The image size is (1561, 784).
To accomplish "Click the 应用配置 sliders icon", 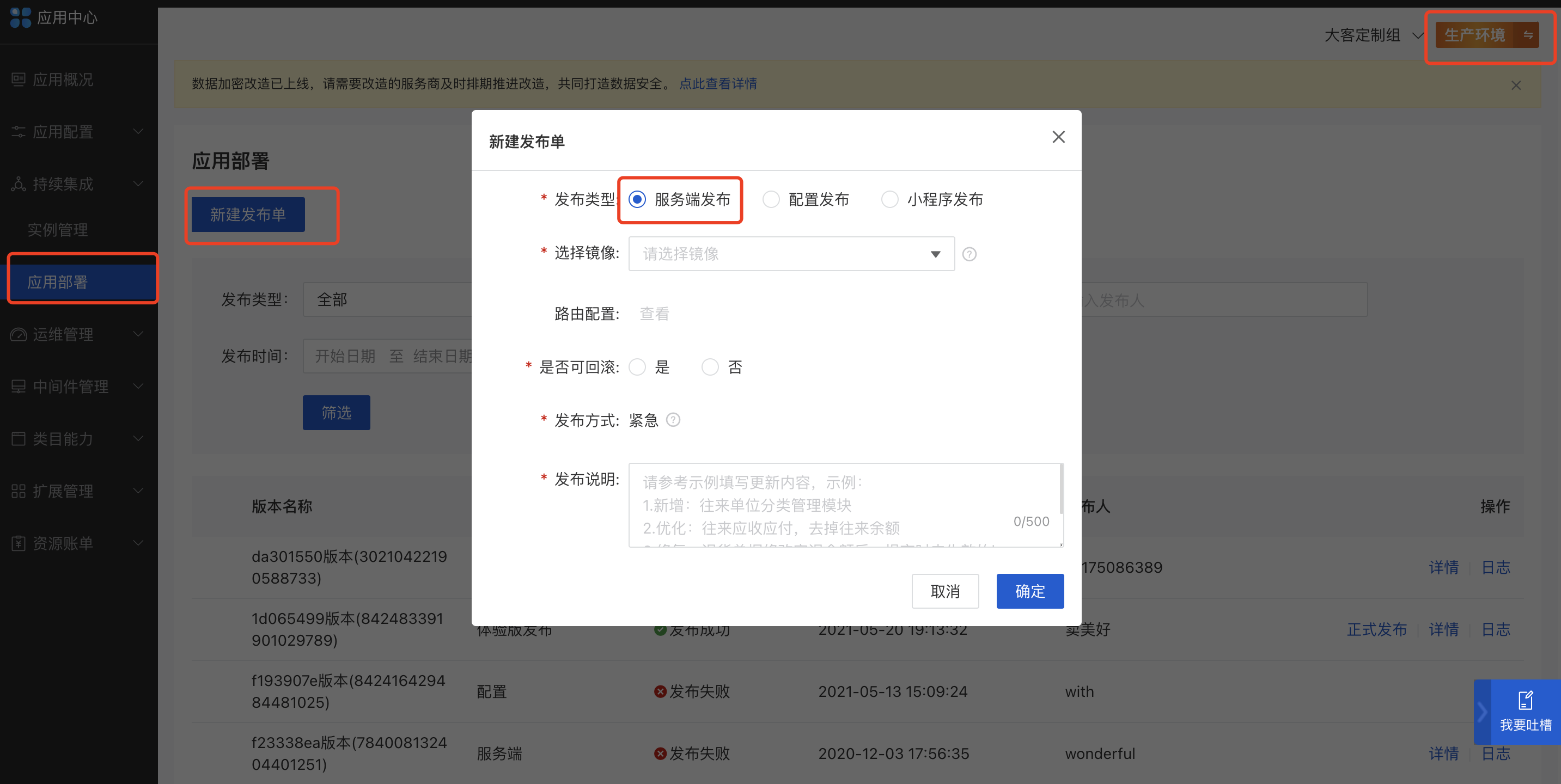I will [x=18, y=131].
